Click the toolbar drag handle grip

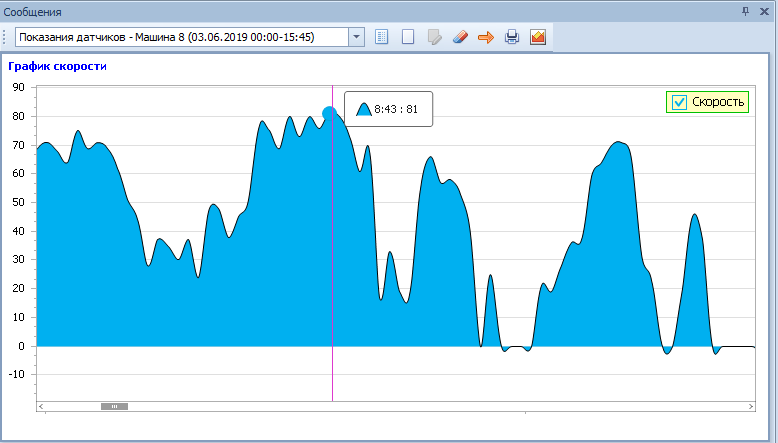[x=6, y=37]
